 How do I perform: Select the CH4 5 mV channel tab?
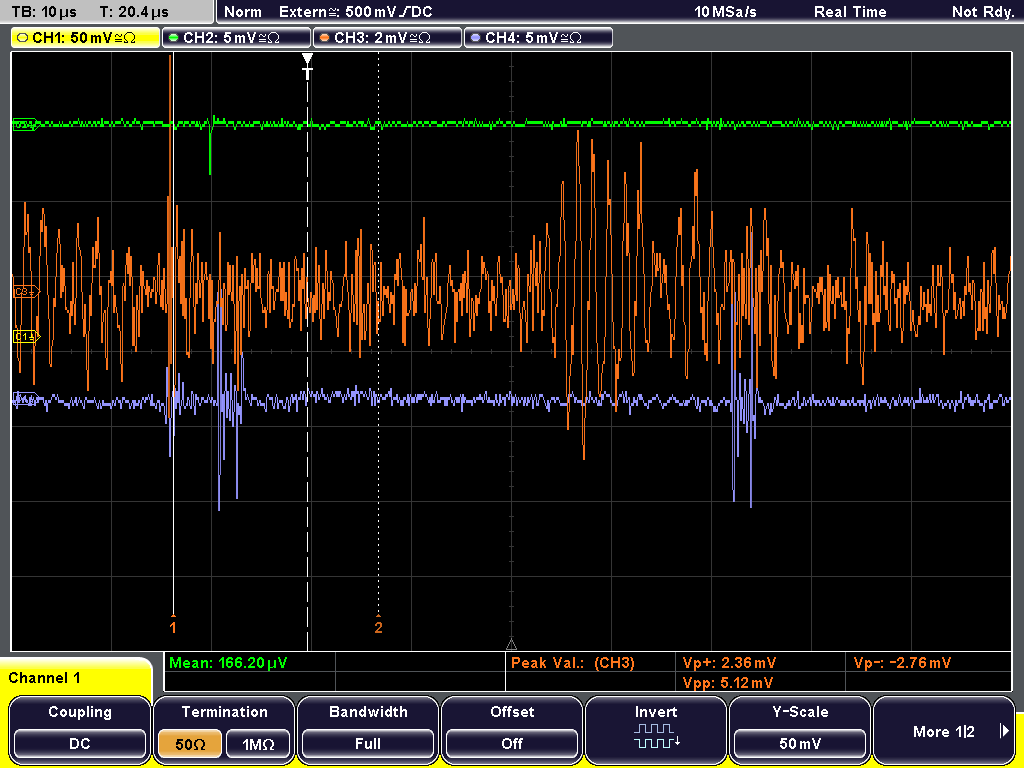click(x=538, y=38)
